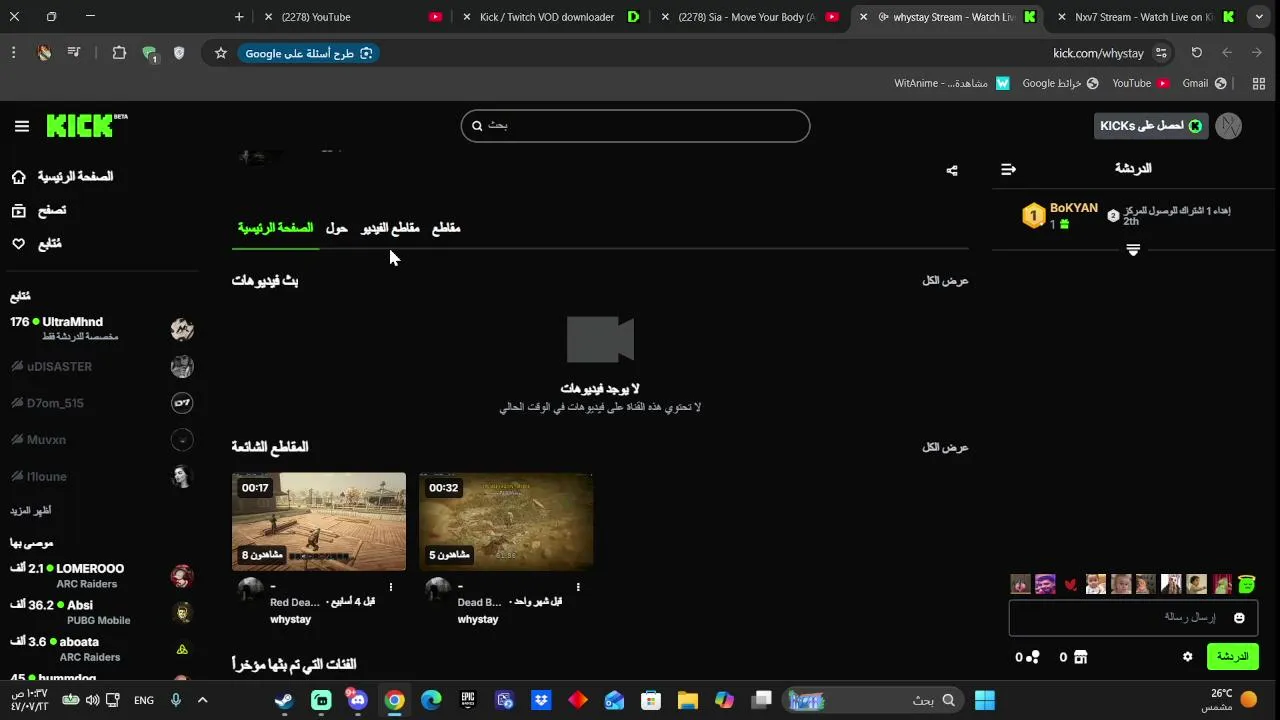Click the reload page icon
1280x720 pixels.
(x=1196, y=53)
